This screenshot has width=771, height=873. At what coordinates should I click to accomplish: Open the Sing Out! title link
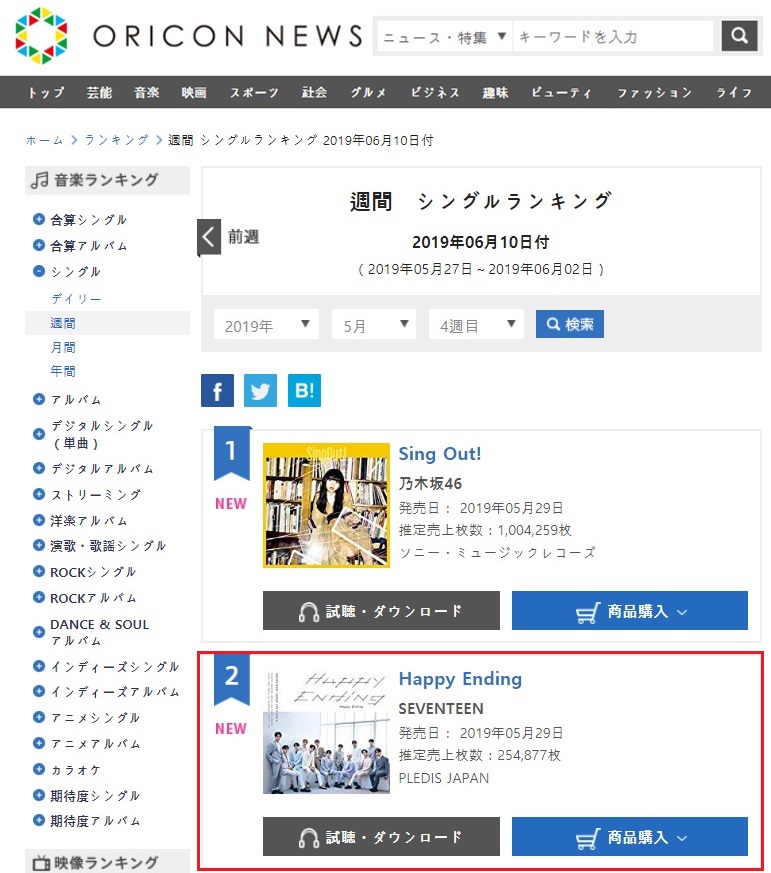(x=440, y=453)
